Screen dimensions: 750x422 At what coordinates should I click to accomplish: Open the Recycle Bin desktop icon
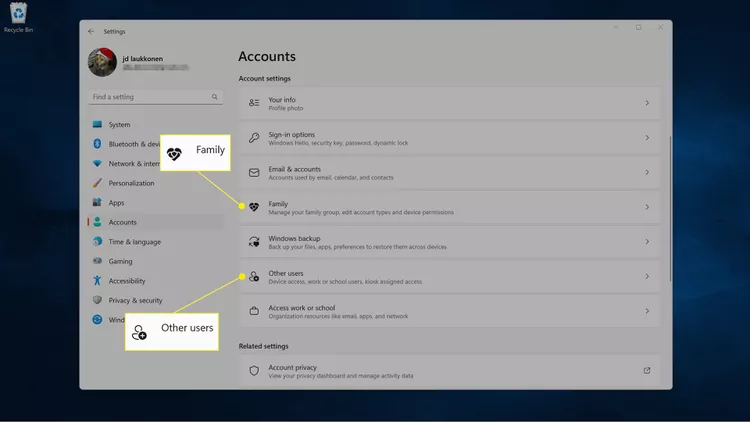point(18,18)
